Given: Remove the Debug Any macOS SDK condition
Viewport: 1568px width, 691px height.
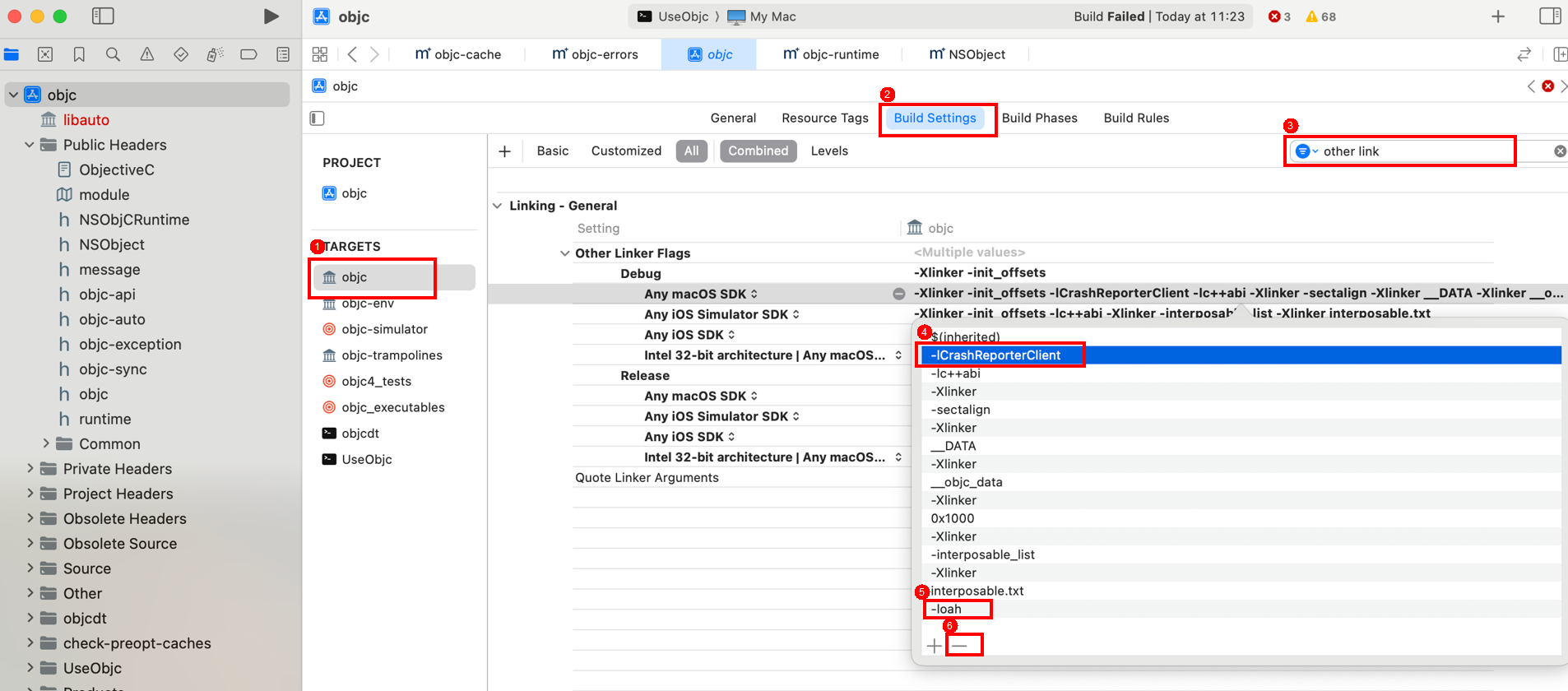Looking at the screenshot, I should tap(899, 294).
